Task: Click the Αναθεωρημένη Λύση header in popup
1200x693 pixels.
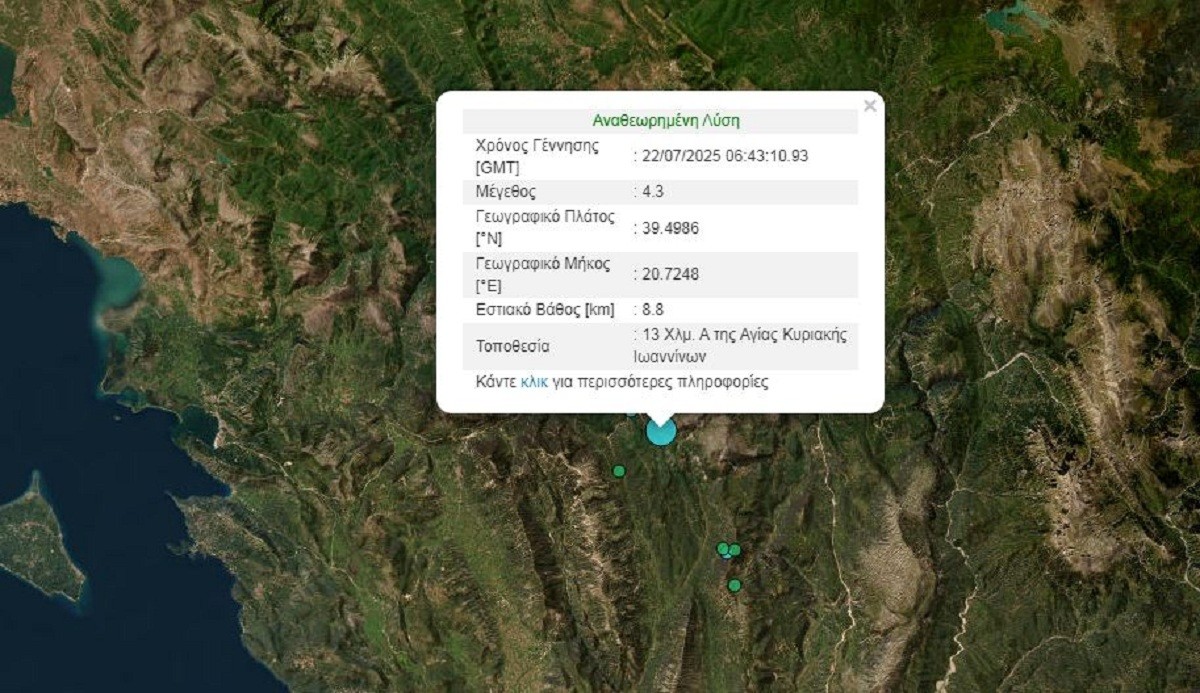Action: (x=666, y=121)
